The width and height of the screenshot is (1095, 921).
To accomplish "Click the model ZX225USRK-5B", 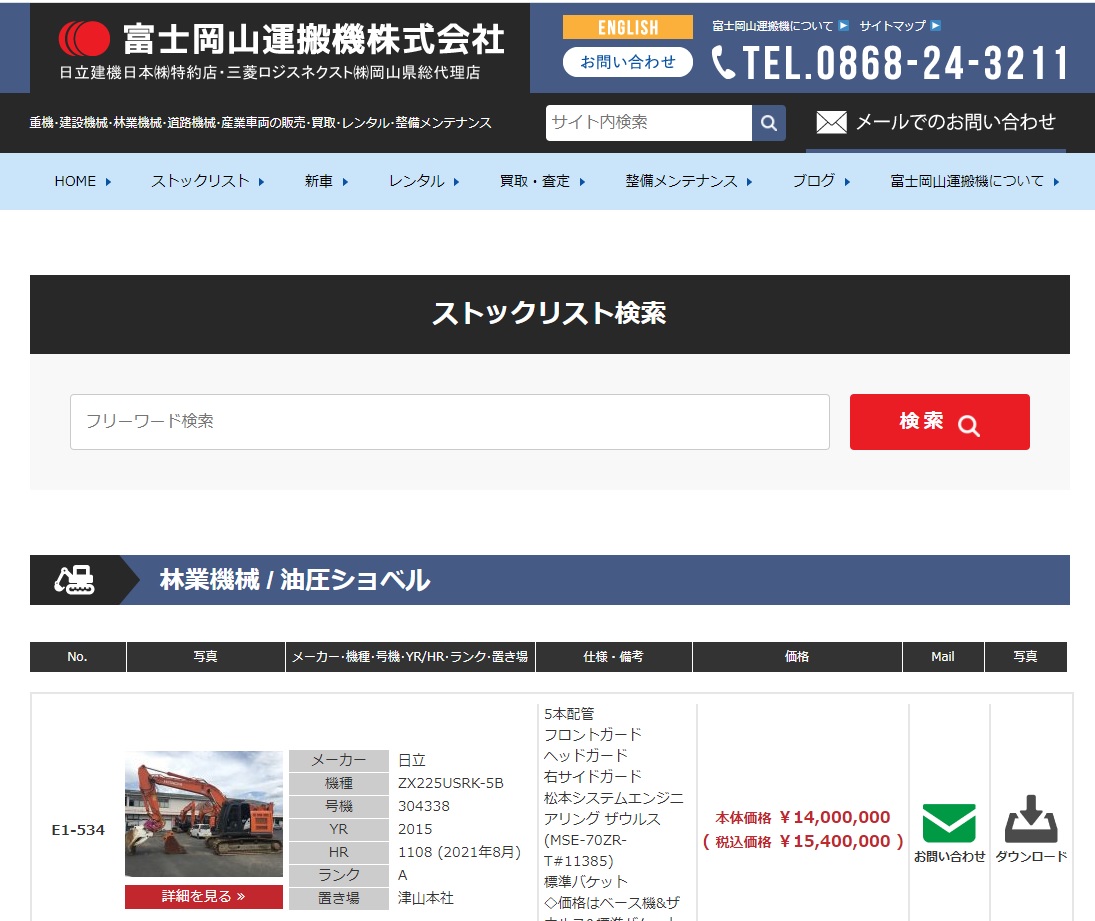I will click(x=450, y=783).
